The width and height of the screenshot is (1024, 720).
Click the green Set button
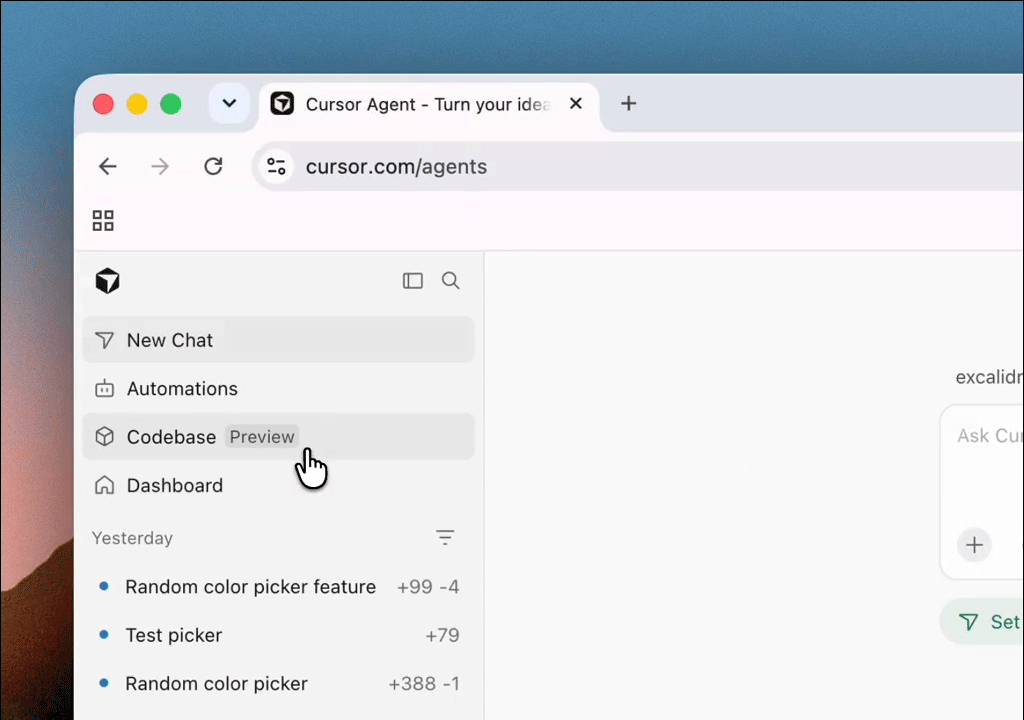(982, 622)
